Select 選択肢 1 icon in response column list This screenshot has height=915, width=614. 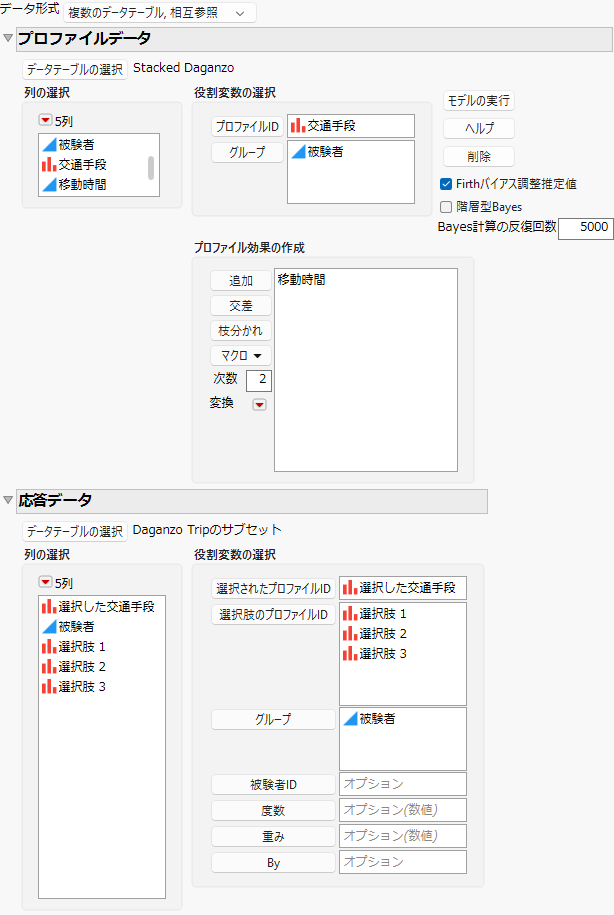coord(49,647)
